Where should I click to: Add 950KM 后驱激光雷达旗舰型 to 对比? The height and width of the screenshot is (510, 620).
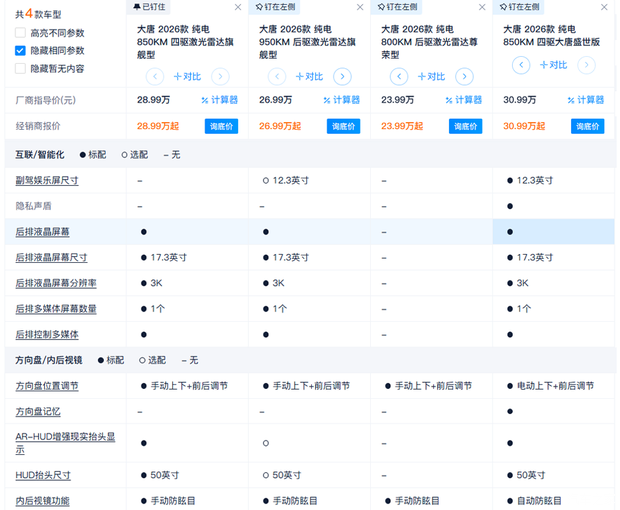[310, 76]
